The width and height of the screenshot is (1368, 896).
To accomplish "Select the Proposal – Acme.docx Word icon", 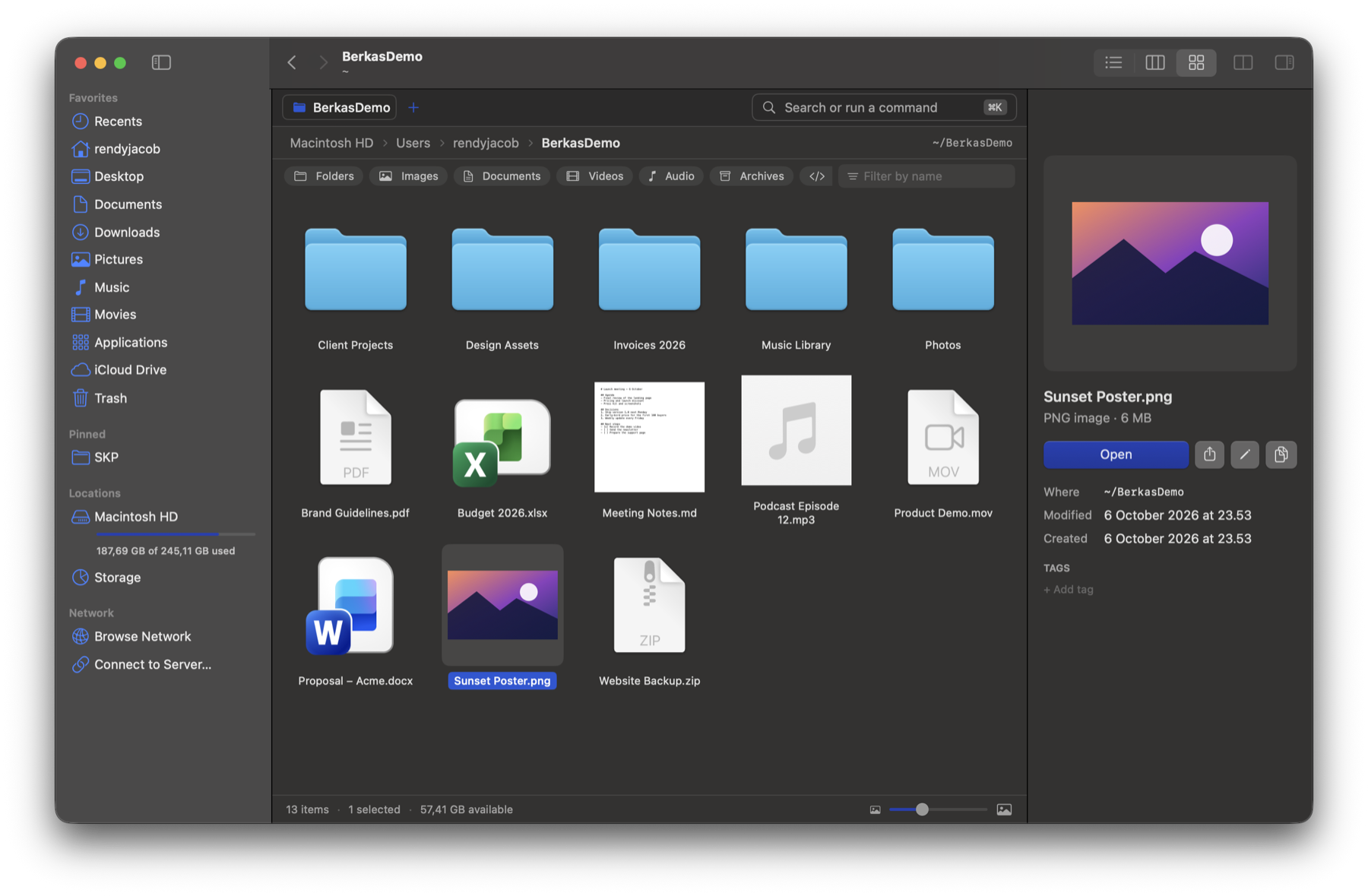I will [x=350, y=606].
